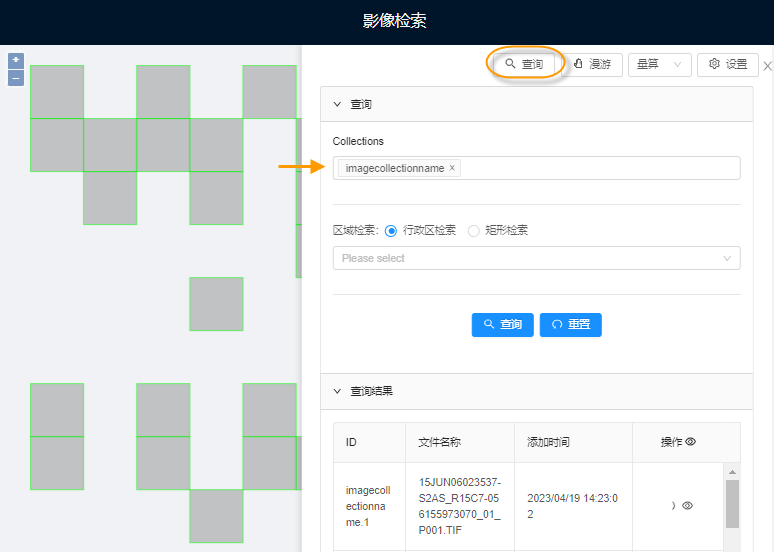774x552 pixels.
Task: Close the side panel with X
Action: (x=767, y=66)
